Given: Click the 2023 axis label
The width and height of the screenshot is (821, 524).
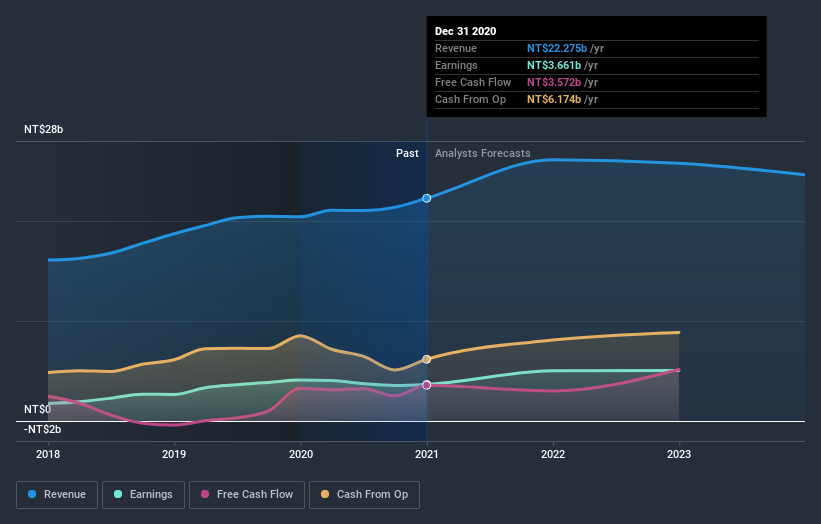Looking at the screenshot, I should coord(679,454).
